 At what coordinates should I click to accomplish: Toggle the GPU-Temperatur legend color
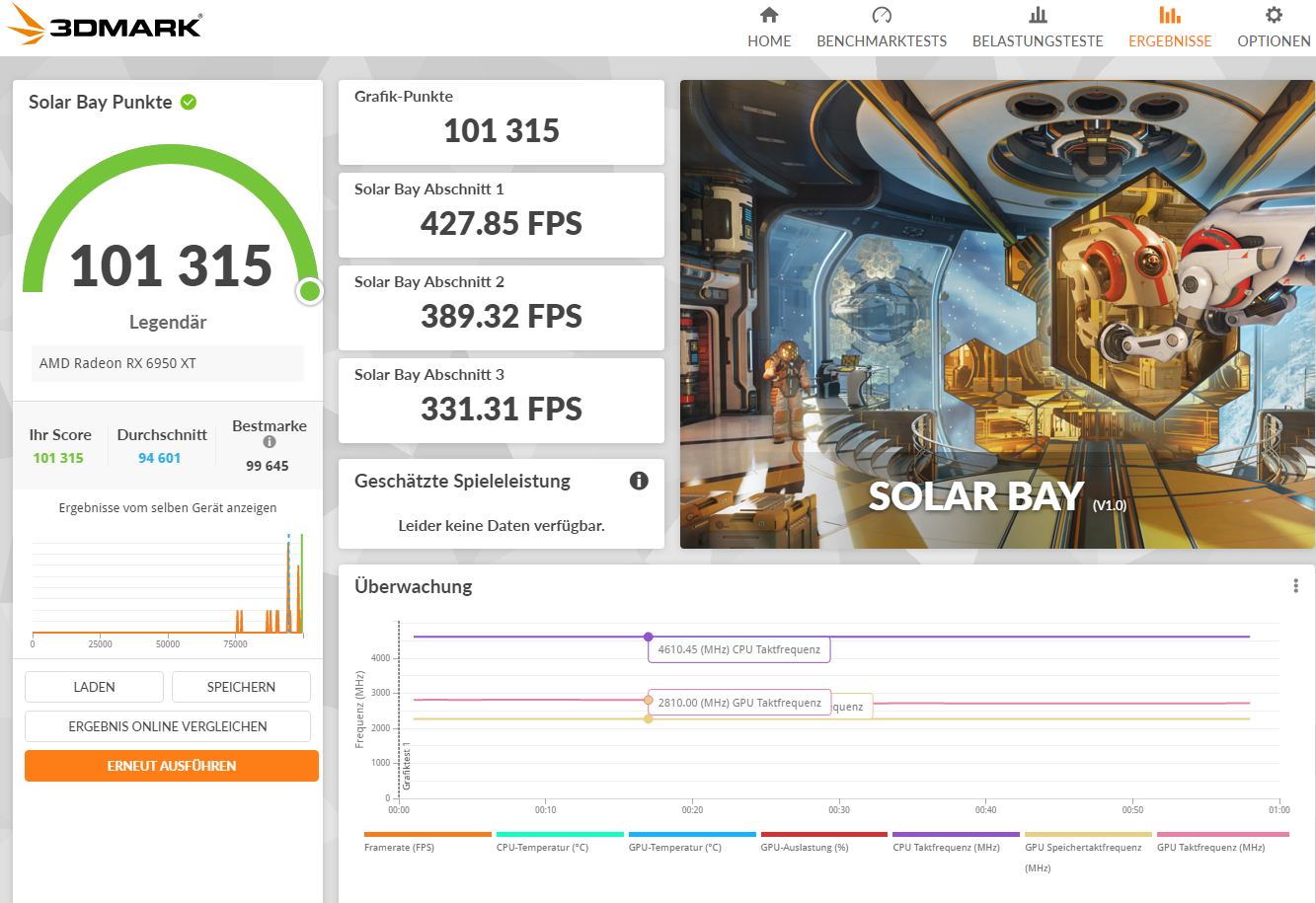click(692, 835)
